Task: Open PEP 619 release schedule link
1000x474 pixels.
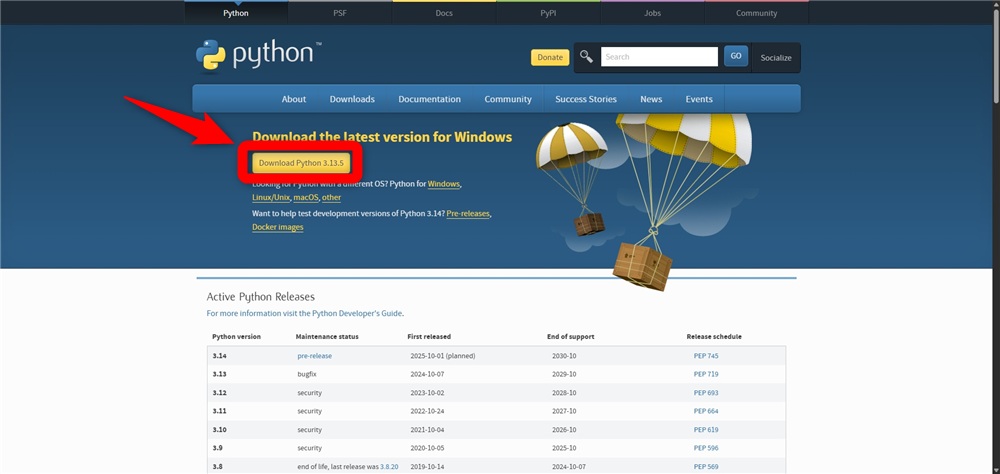Action: point(706,430)
